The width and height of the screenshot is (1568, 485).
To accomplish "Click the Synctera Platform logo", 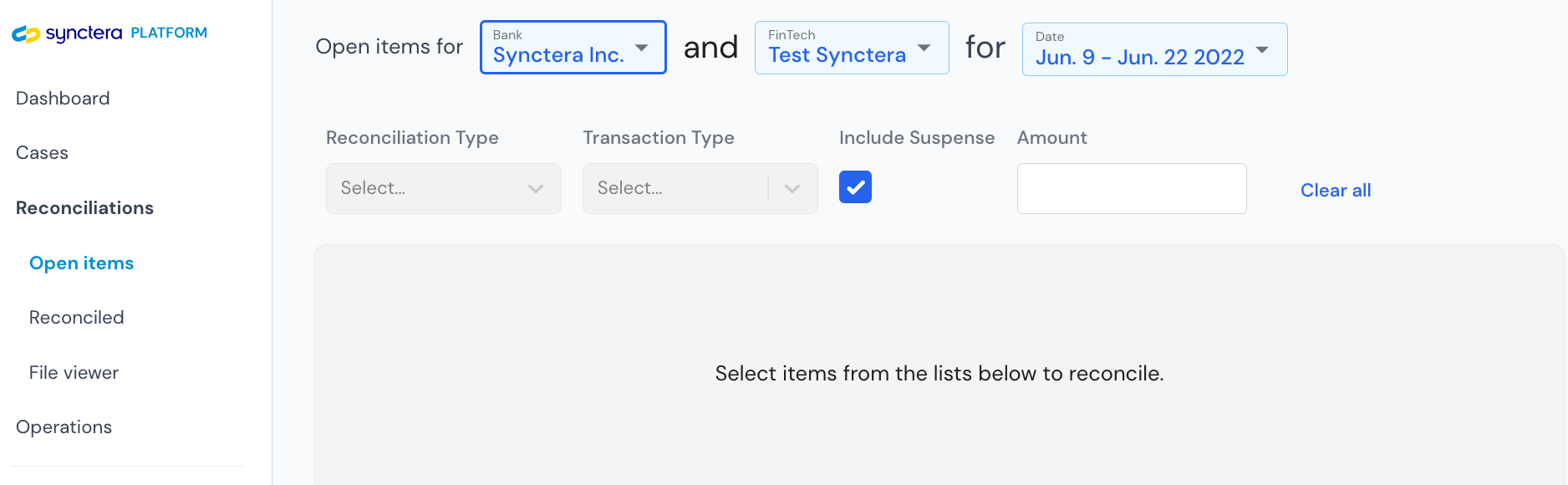I will (109, 33).
